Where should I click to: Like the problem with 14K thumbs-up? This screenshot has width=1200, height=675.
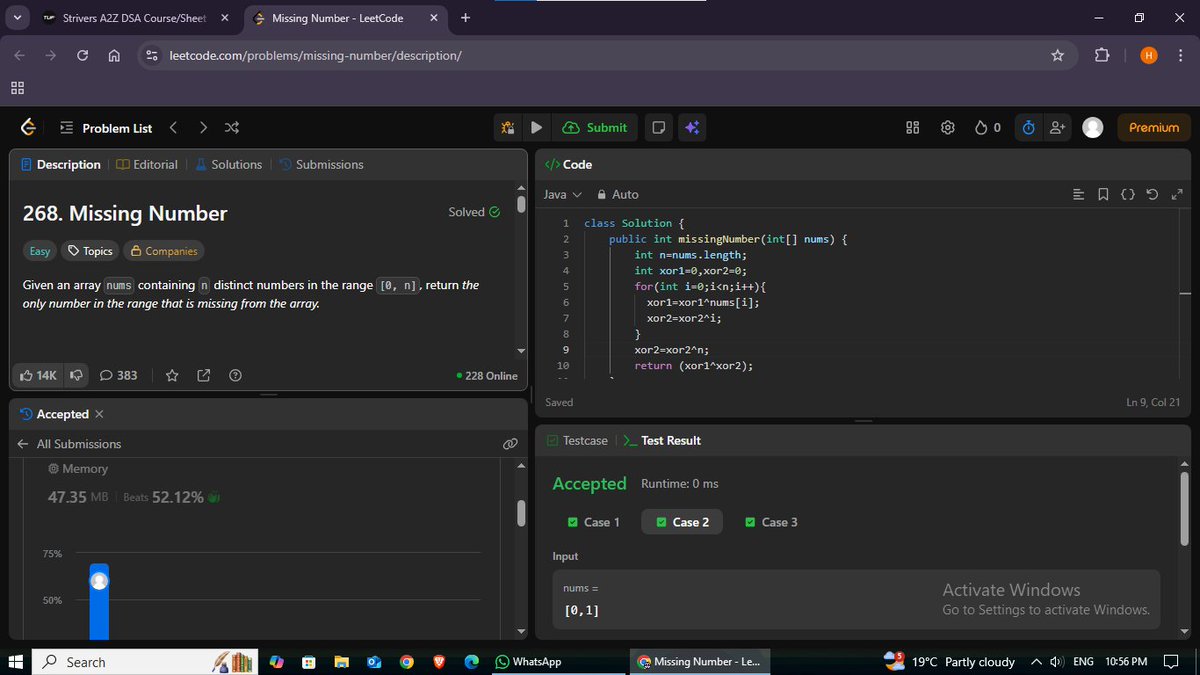click(39, 375)
